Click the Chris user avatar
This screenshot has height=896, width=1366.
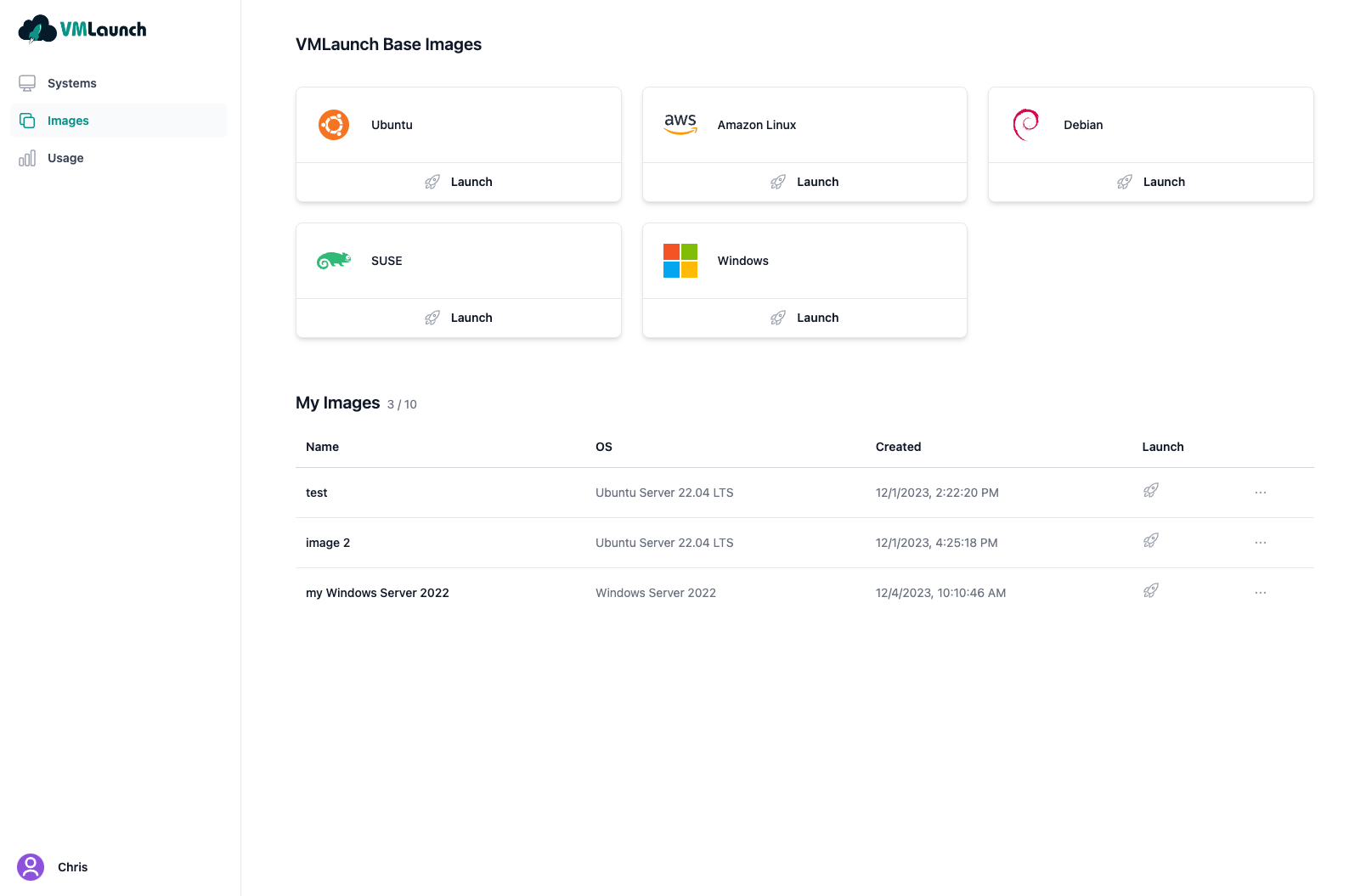click(x=31, y=867)
